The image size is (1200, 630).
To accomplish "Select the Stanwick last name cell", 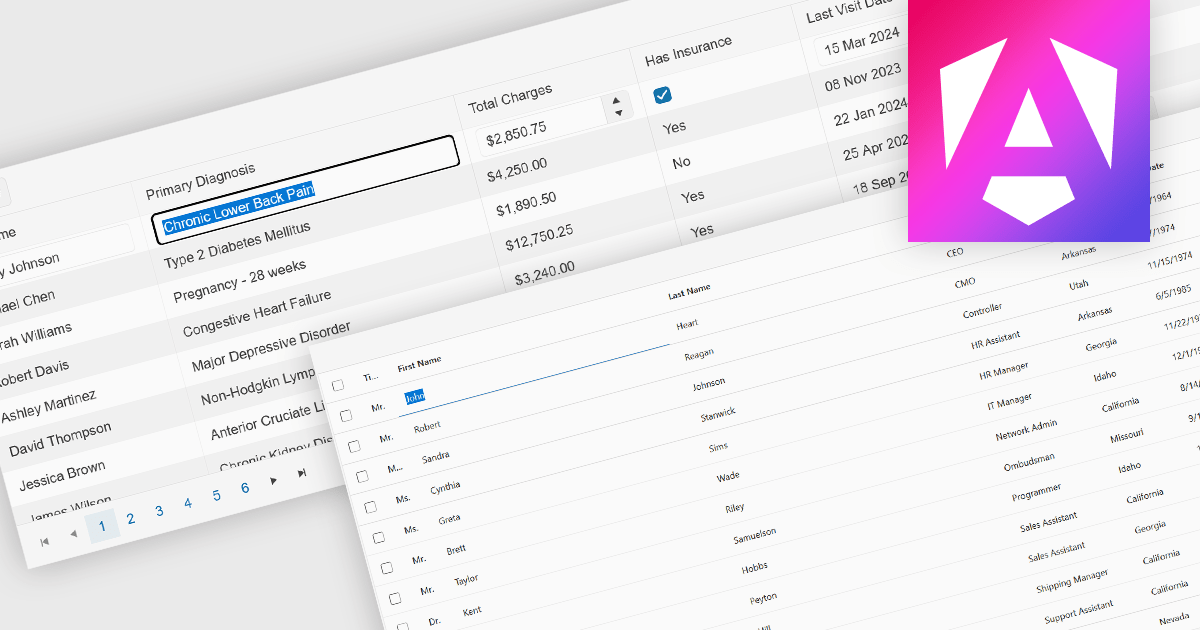I will (x=718, y=412).
